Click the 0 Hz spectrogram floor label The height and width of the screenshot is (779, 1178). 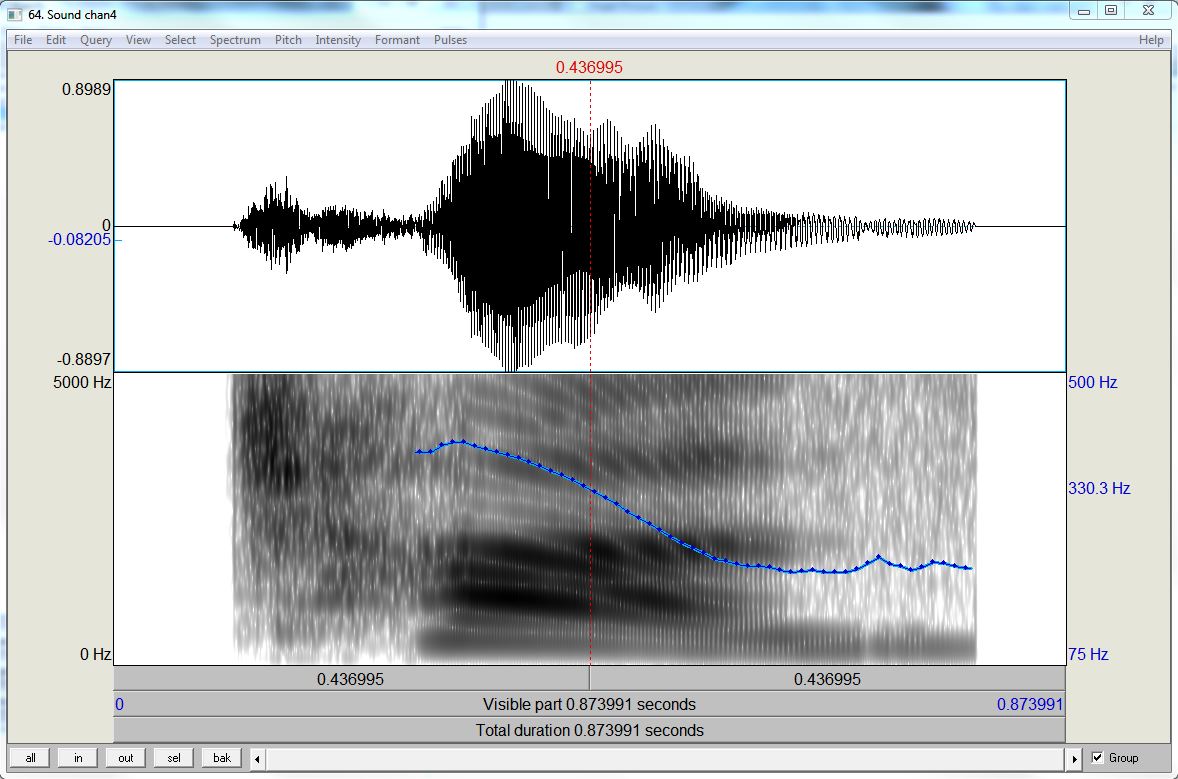coord(95,654)
